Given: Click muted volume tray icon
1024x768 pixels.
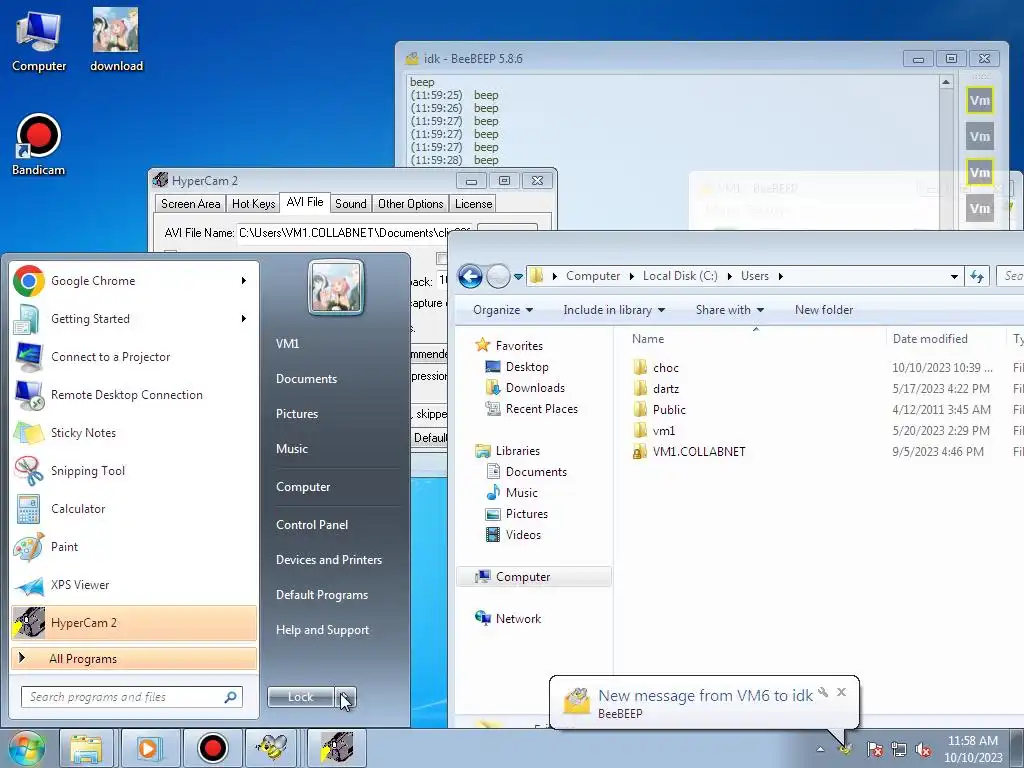Looking at the screenshot, I should (x=923, y=749).
